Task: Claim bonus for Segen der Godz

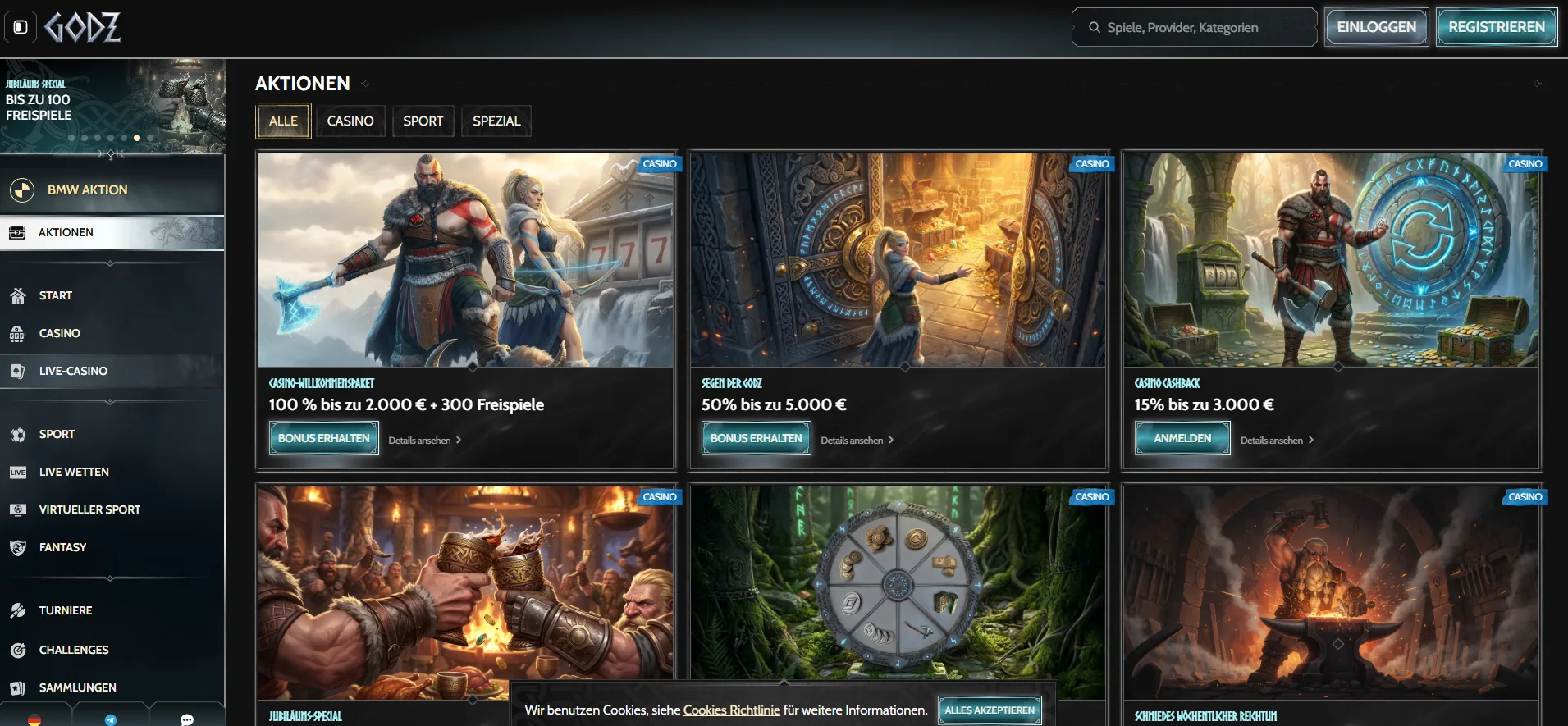Action: 757,439
